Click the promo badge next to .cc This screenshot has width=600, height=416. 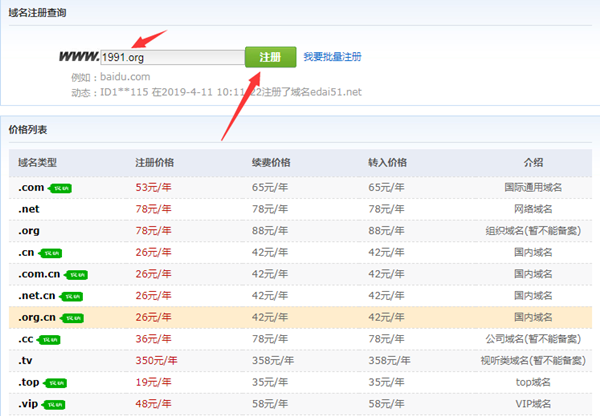click(50, 340)
